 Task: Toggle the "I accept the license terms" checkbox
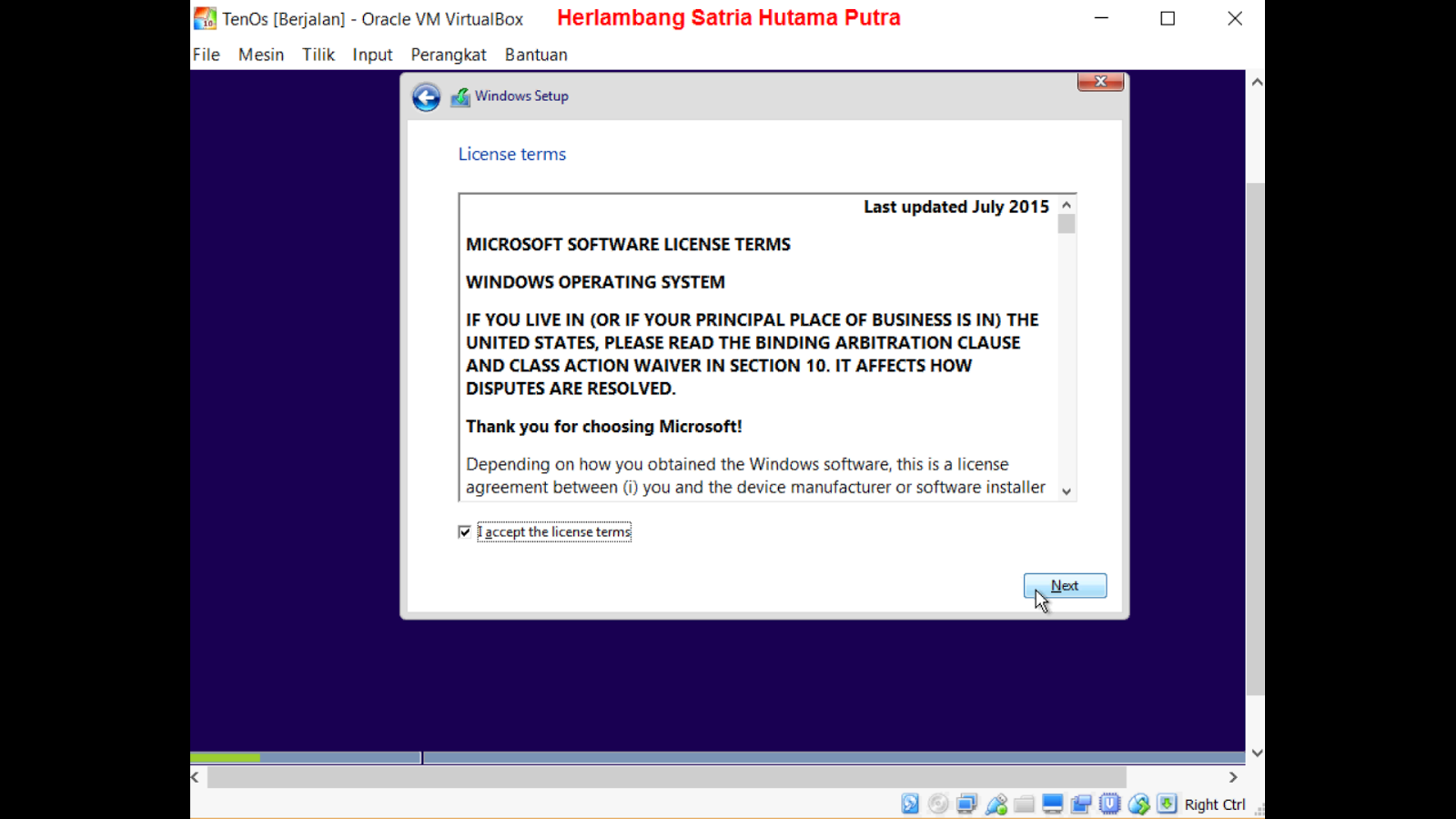[465, 531]
